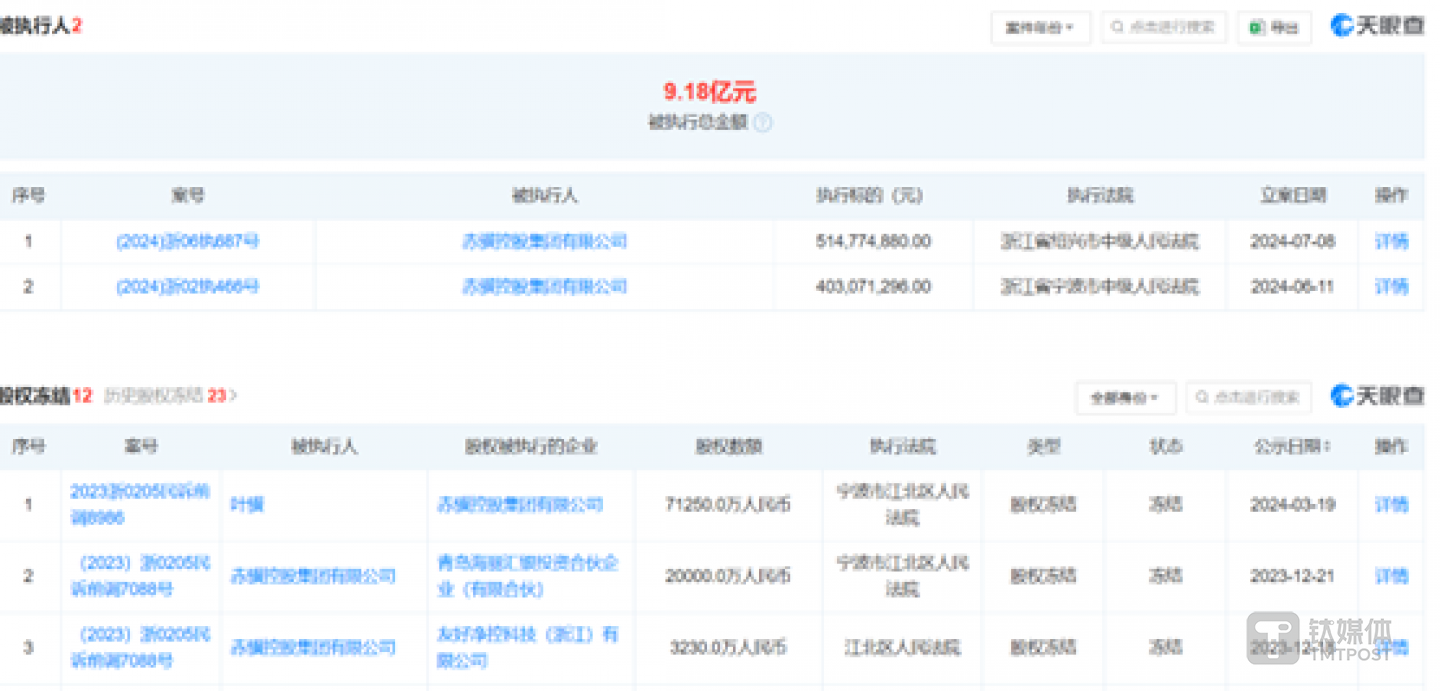This screenshot has width=1440, height=691.
Task: Open the 案件年份 year filter dropdown
Action: [1040, 28]
